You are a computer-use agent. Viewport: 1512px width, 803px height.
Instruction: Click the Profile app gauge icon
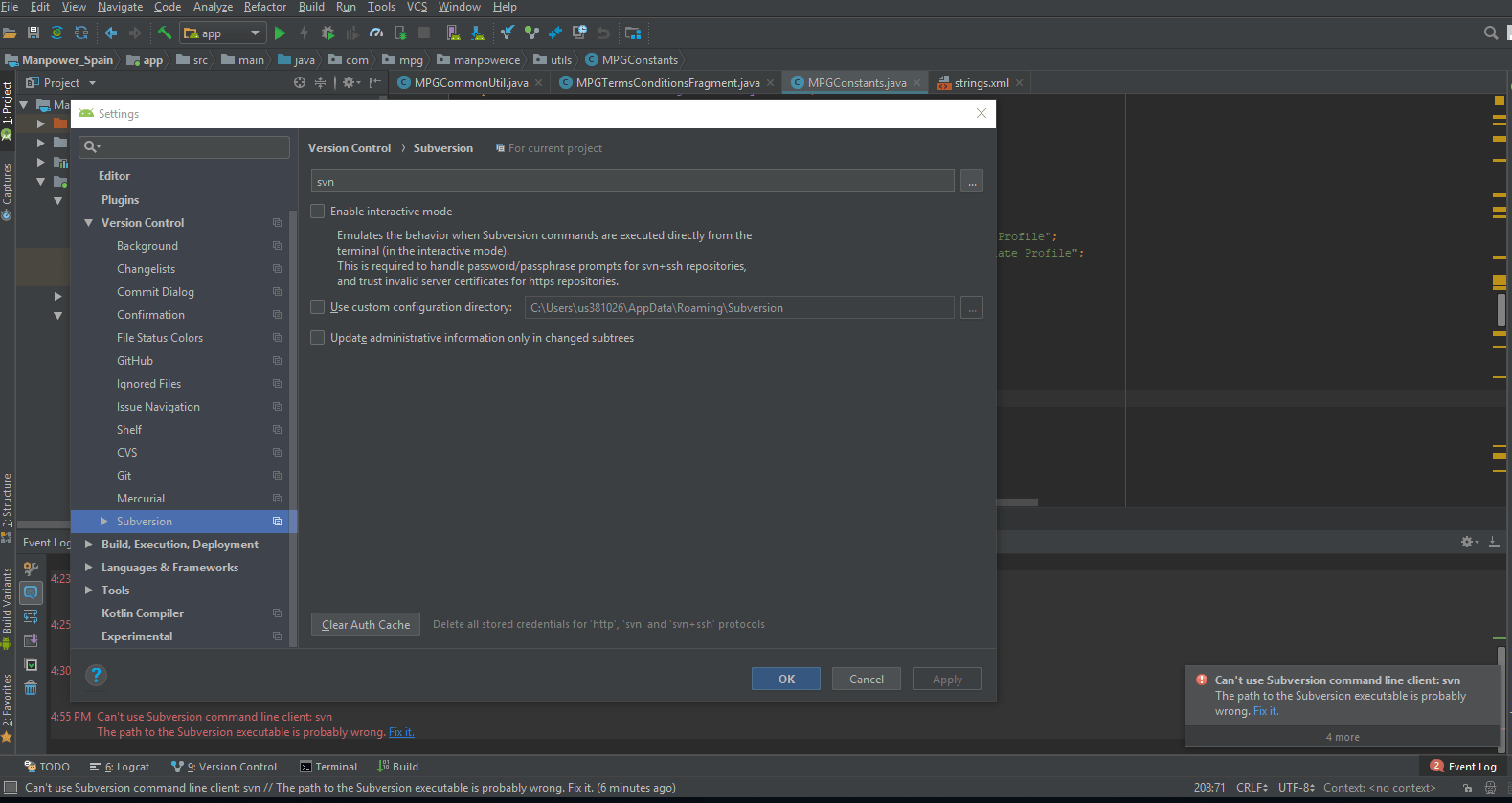(x=376, y=33)
